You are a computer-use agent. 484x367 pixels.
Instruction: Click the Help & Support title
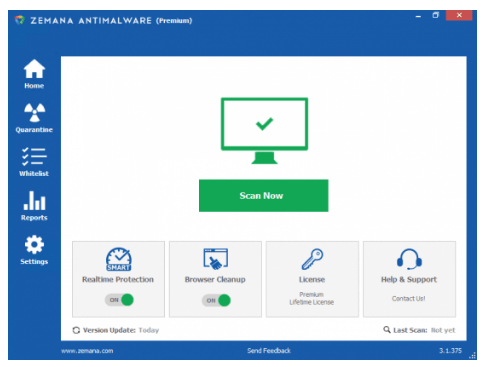[409, 279]
